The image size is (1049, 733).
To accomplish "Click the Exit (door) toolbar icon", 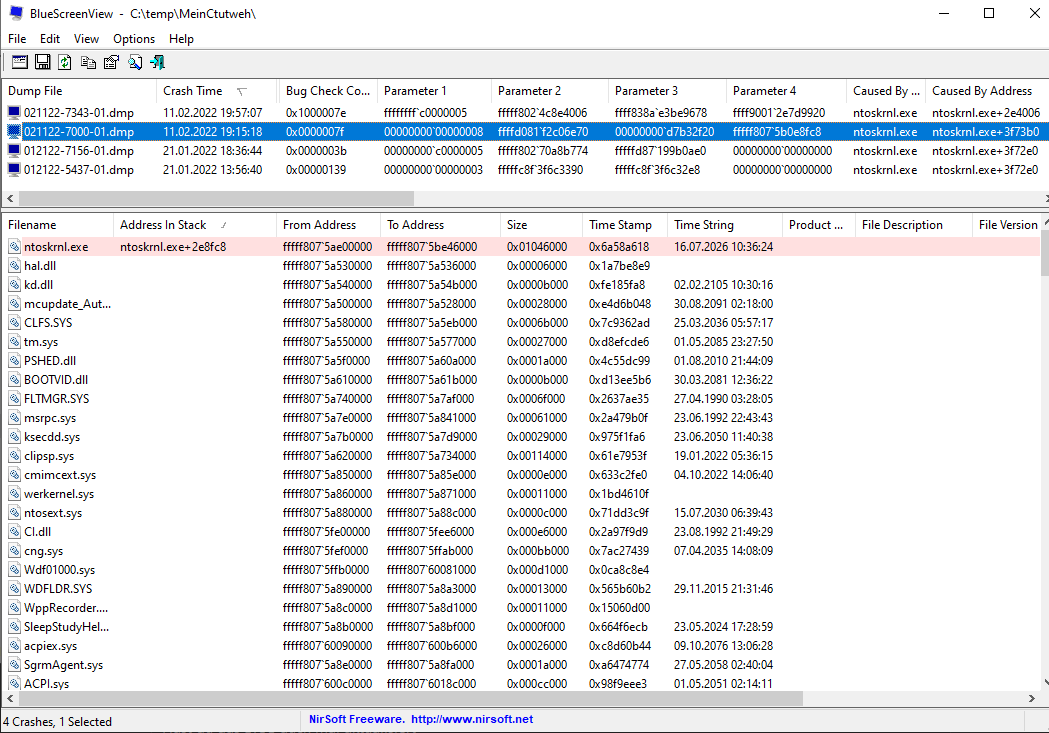I will click(158, 62).
